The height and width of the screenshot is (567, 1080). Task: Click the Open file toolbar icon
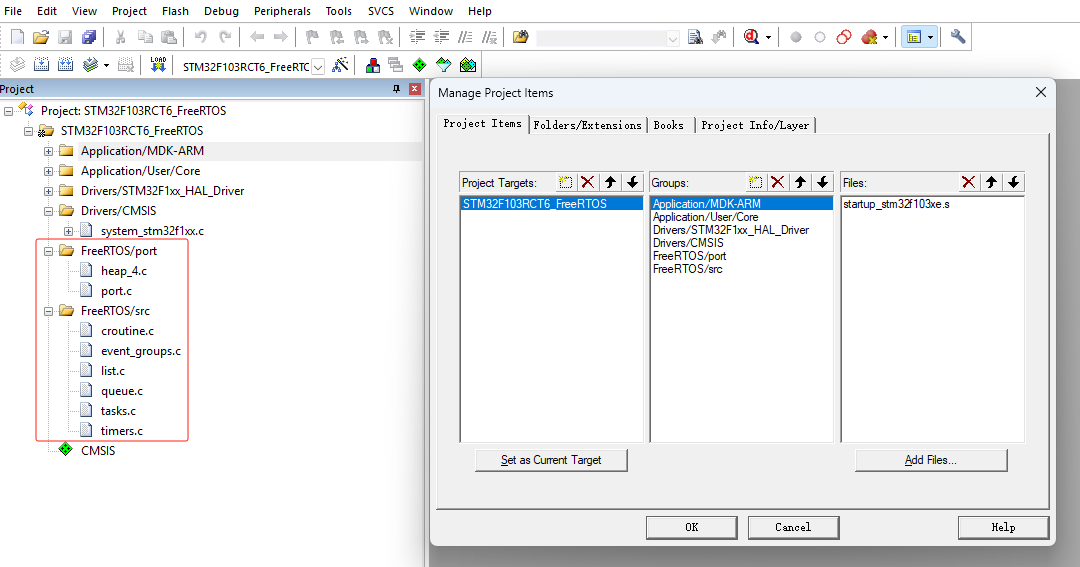(41, 37)
